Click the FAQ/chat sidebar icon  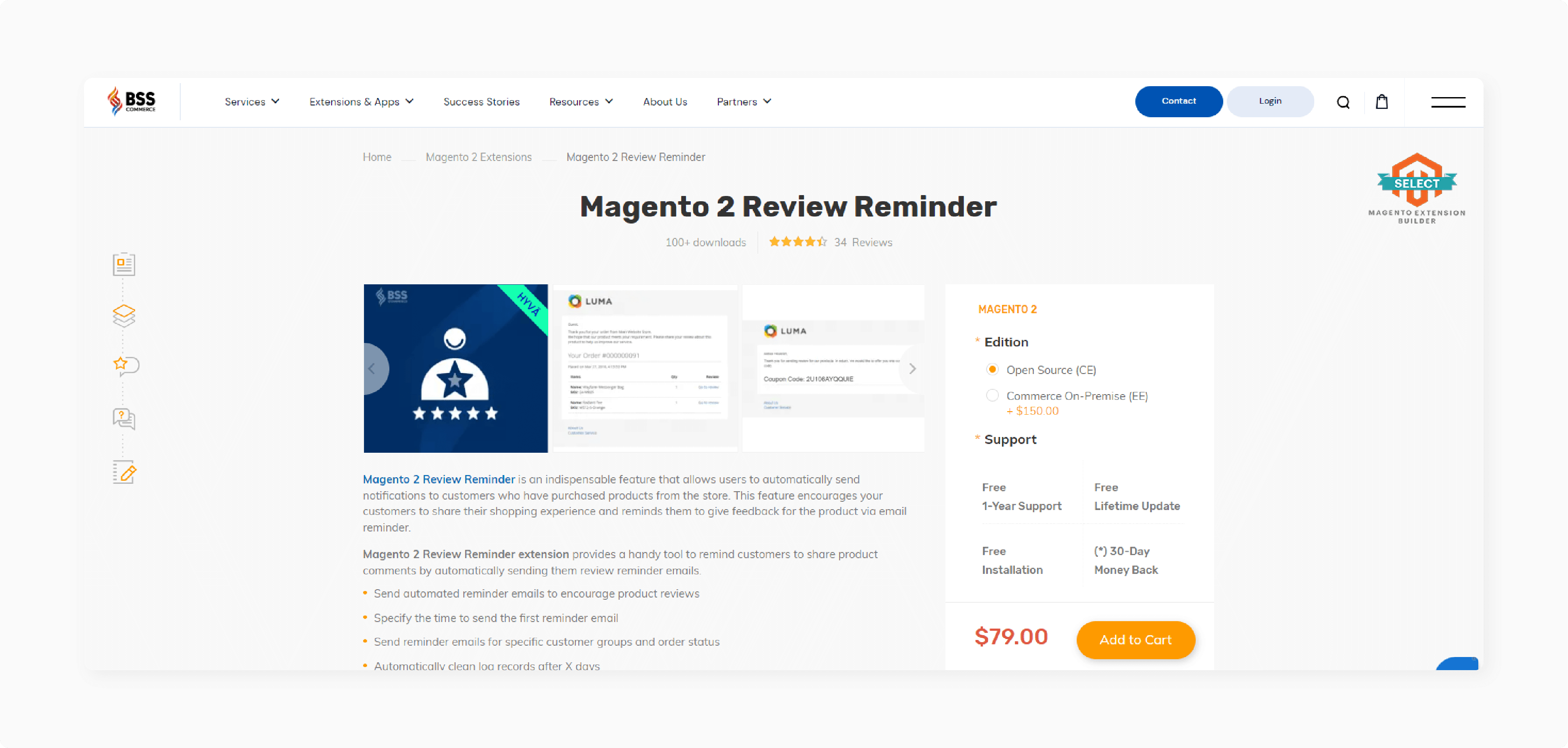click(123, 418)
